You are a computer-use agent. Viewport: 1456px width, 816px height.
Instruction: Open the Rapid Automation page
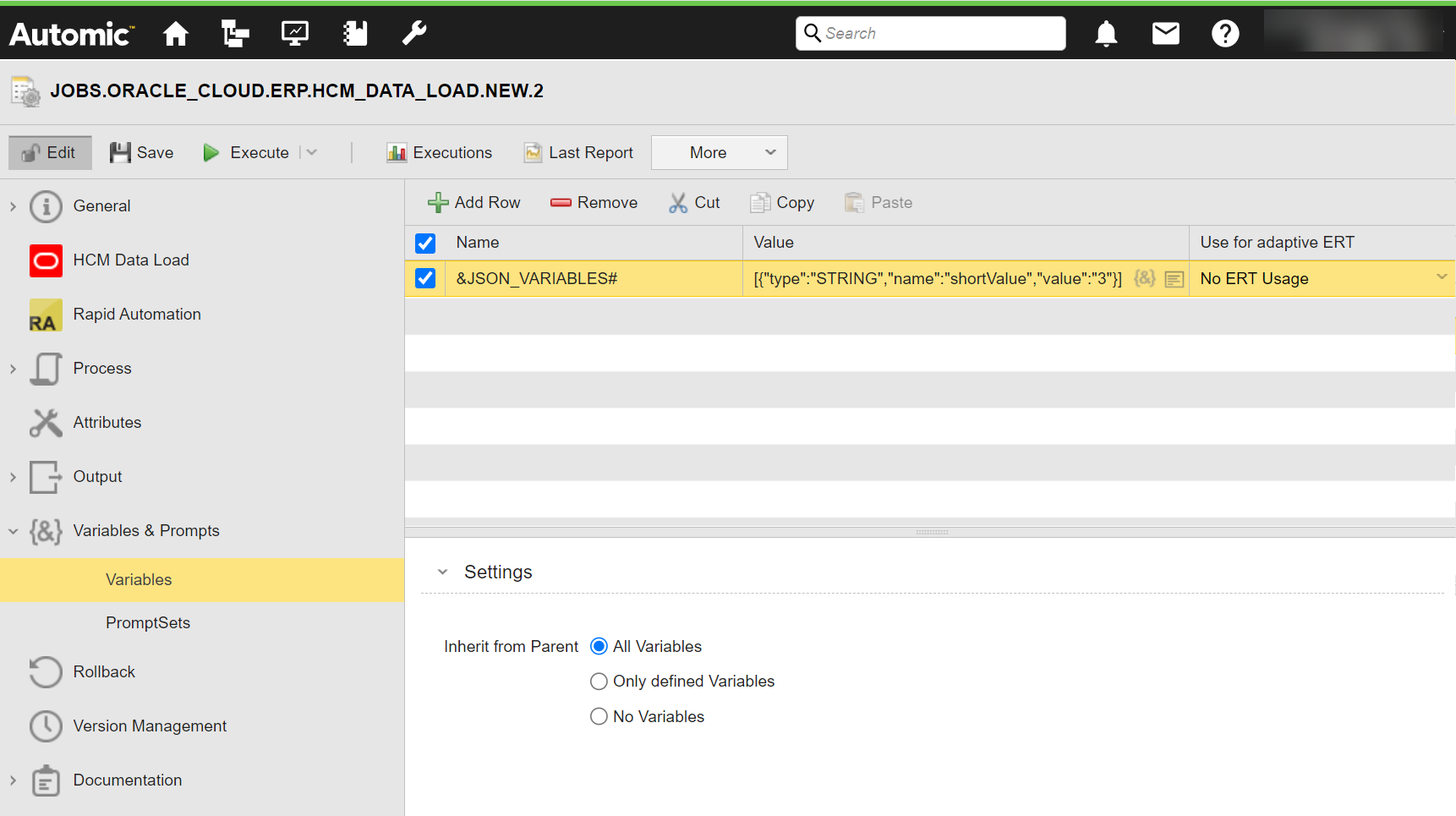(137, 315)
